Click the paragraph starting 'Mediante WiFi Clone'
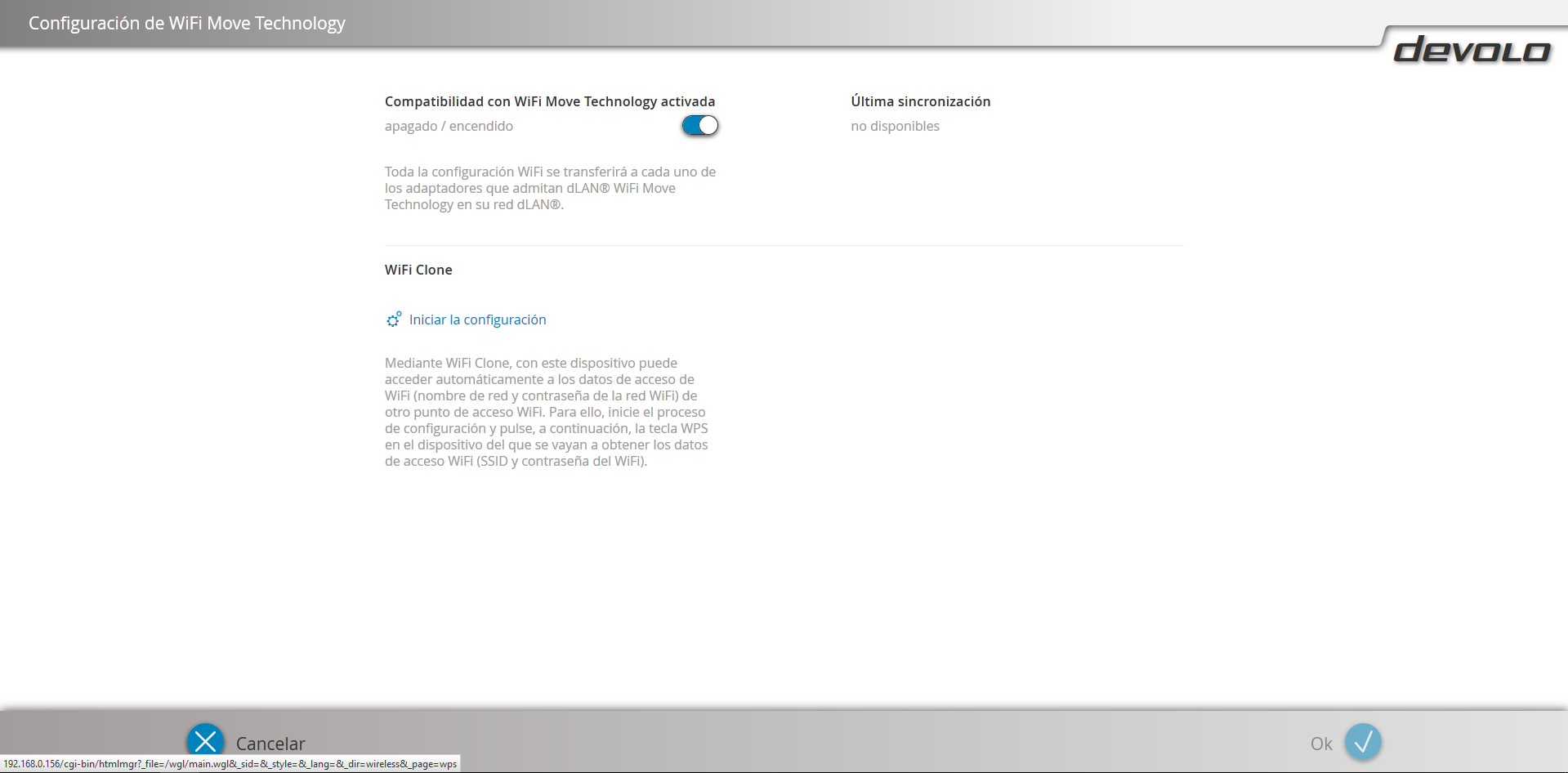The image size is (1568, 773). tap(547, 412)
